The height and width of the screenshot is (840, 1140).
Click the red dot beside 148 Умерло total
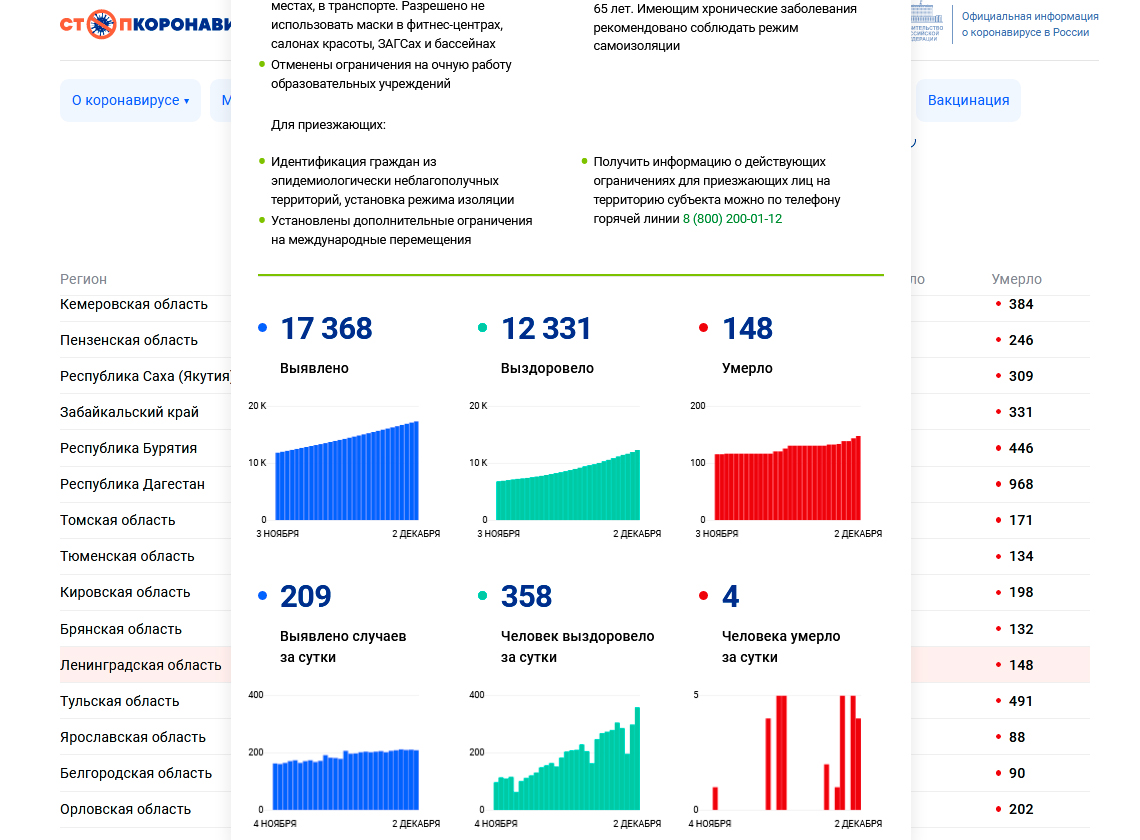point(703,328)
